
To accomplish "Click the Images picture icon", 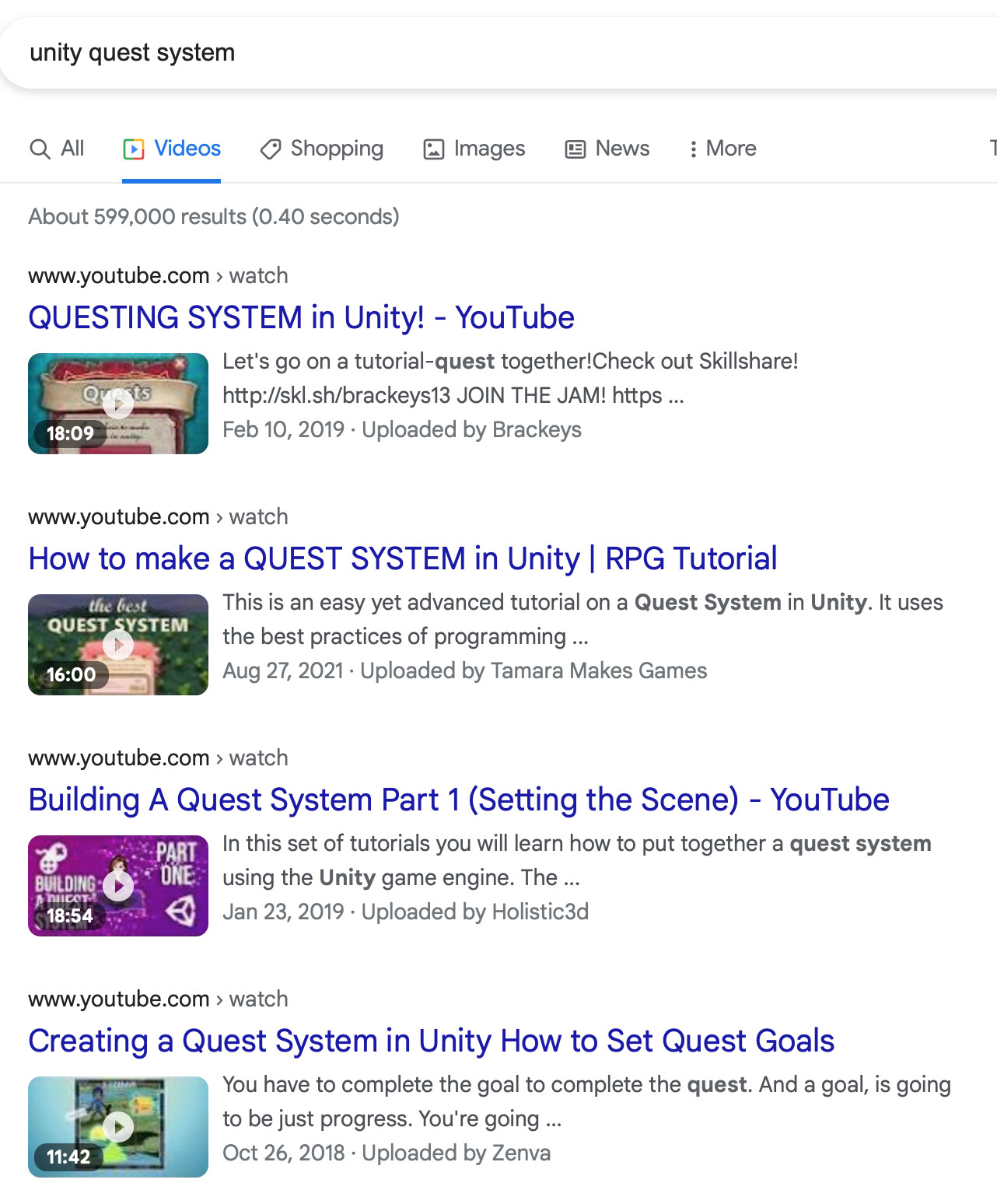I will tap(433, 148).
